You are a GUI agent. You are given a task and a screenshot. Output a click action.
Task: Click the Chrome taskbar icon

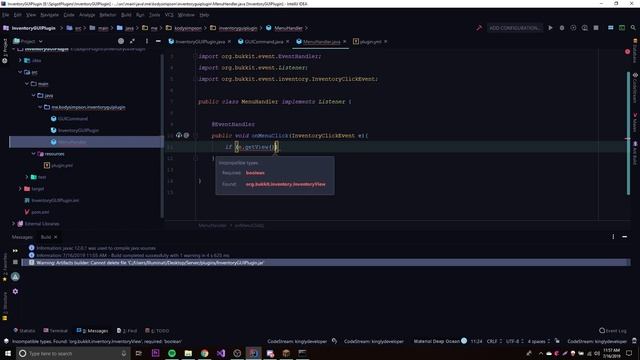click(204, 353)
